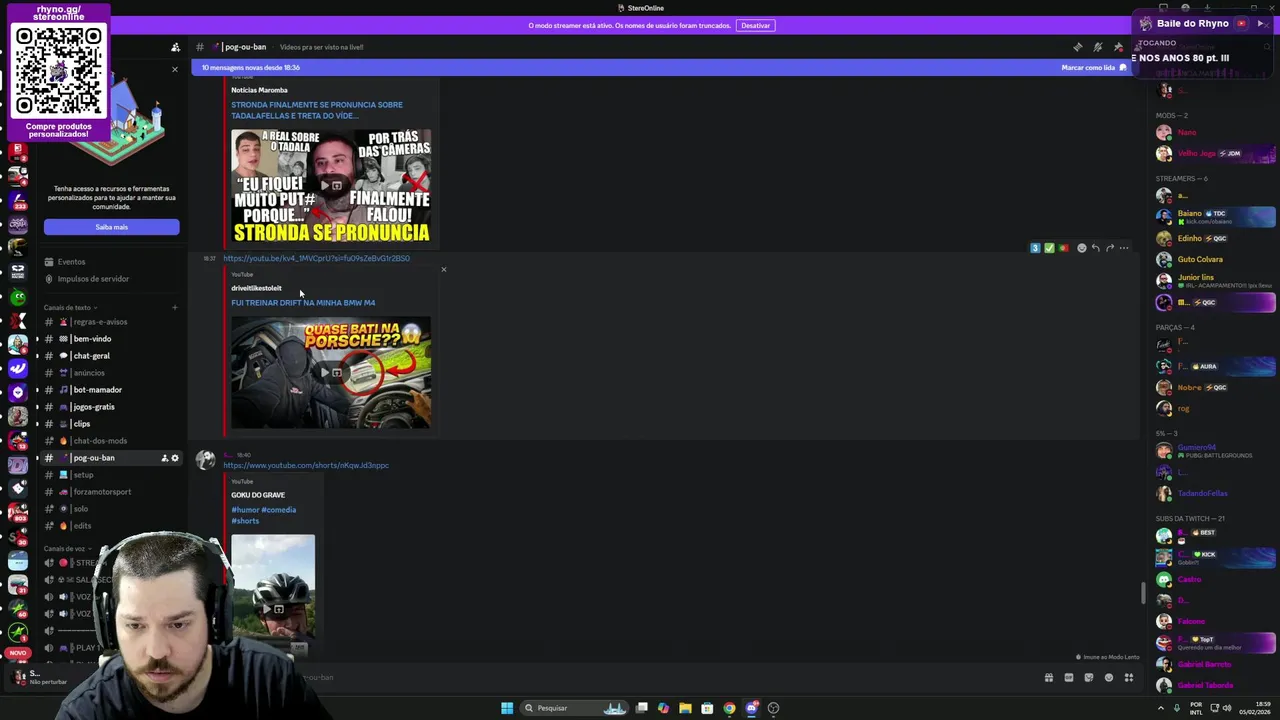1280x720 pixels.
Task: Open the sticker picker in message bar
Action: 1088,678
